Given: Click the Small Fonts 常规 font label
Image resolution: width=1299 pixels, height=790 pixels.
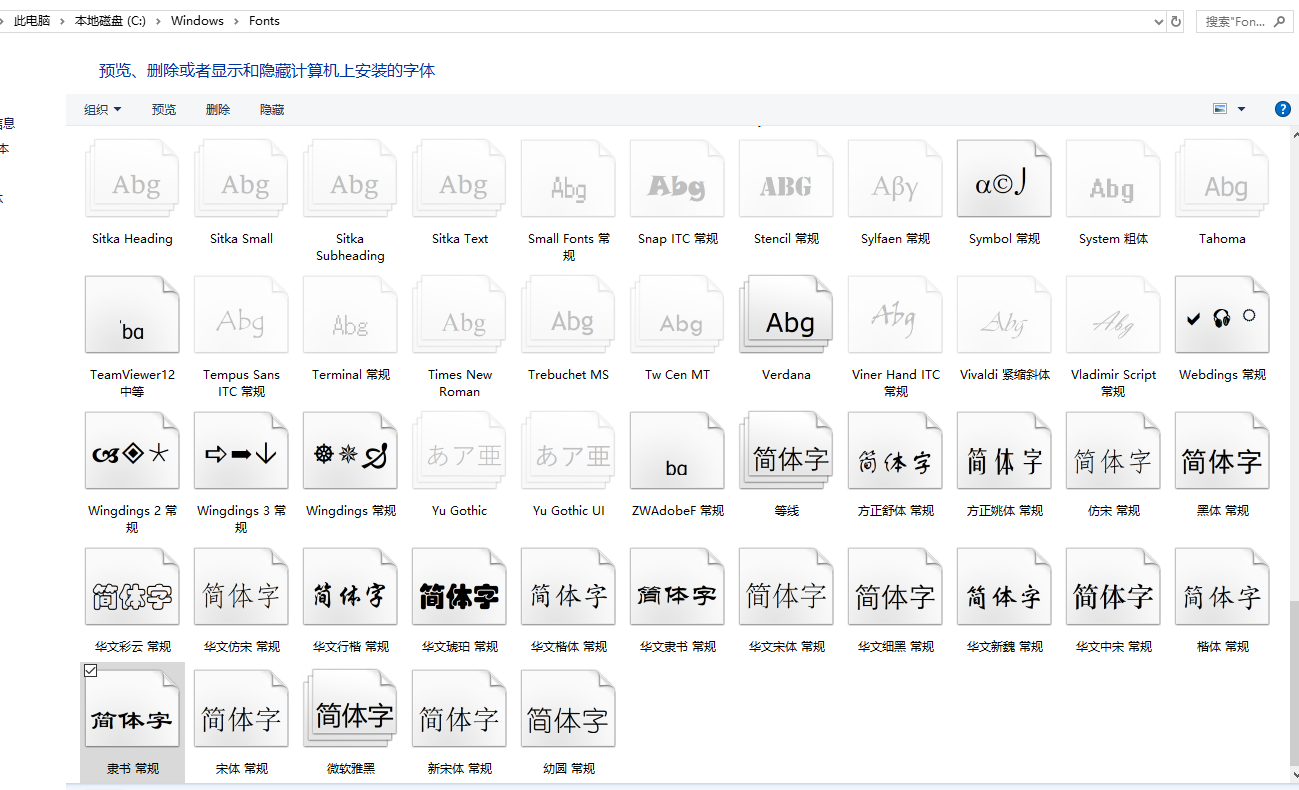Looking at the screenshot, I should (568, 247).
